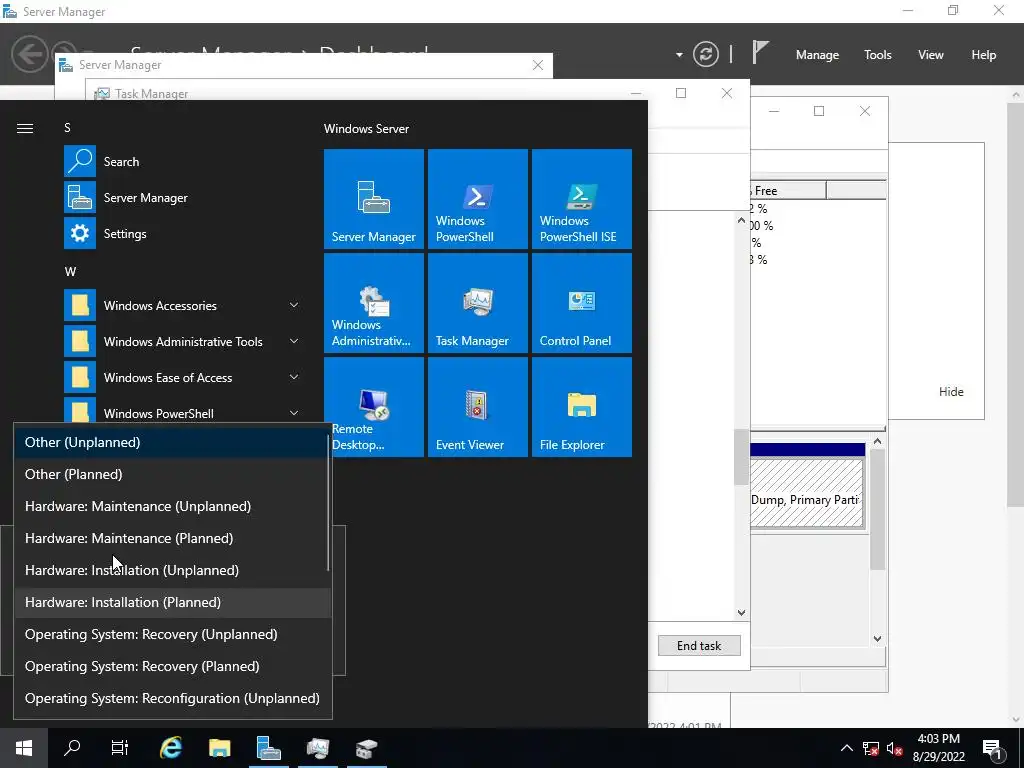Launch Internet Explorer from the taskbar

tap(170, 748)
